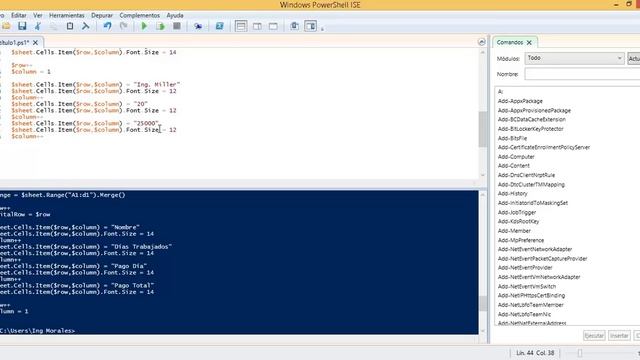Collapse the script pane with the round arrow
This screenshot has width=640, height=360.
[482, 42]
